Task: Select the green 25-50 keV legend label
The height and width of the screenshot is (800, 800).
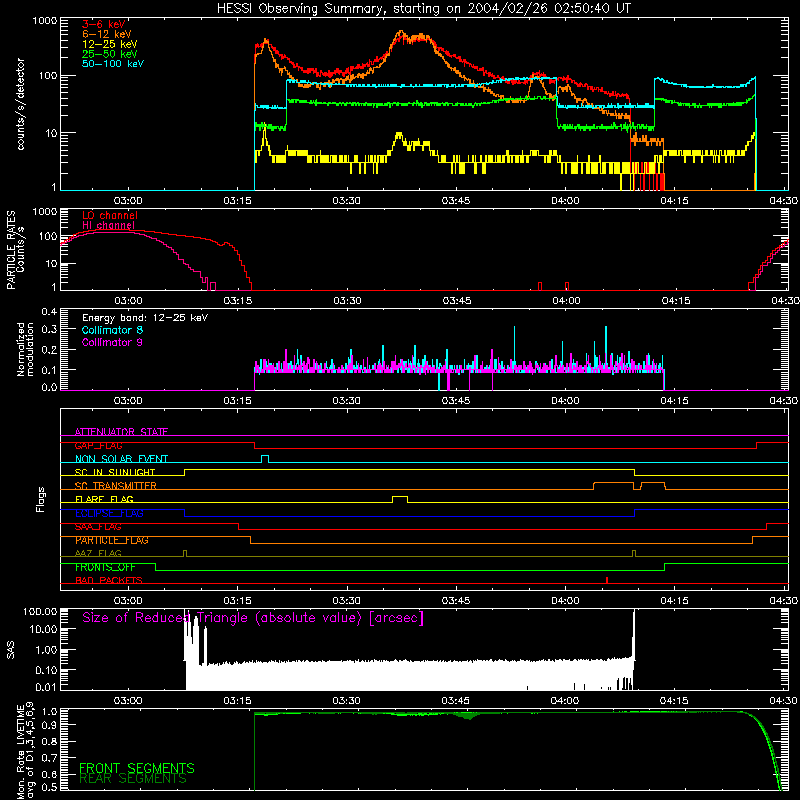Action: [x=110, y=54]
